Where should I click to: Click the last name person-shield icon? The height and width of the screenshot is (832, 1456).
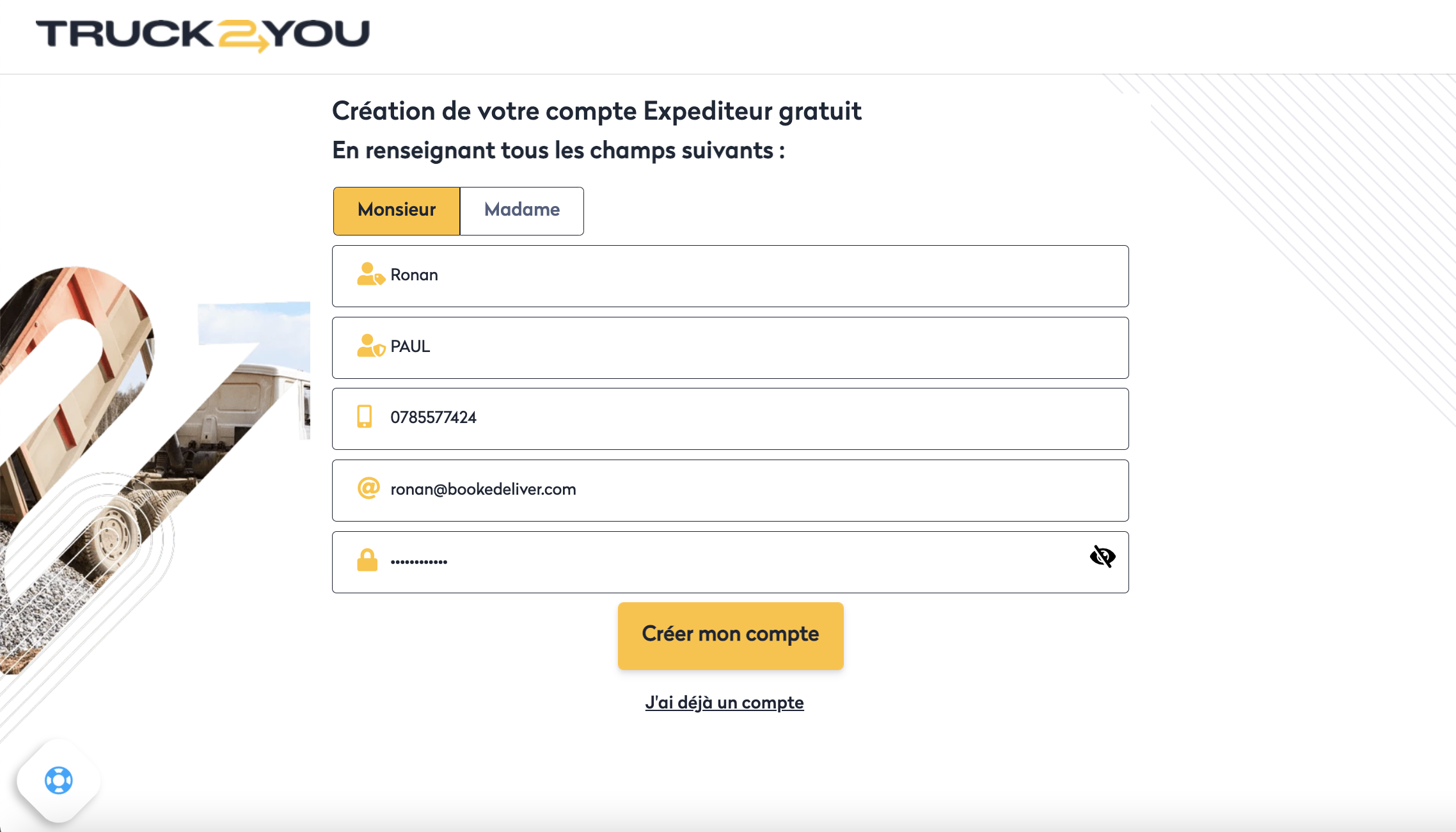click(370, 346)
